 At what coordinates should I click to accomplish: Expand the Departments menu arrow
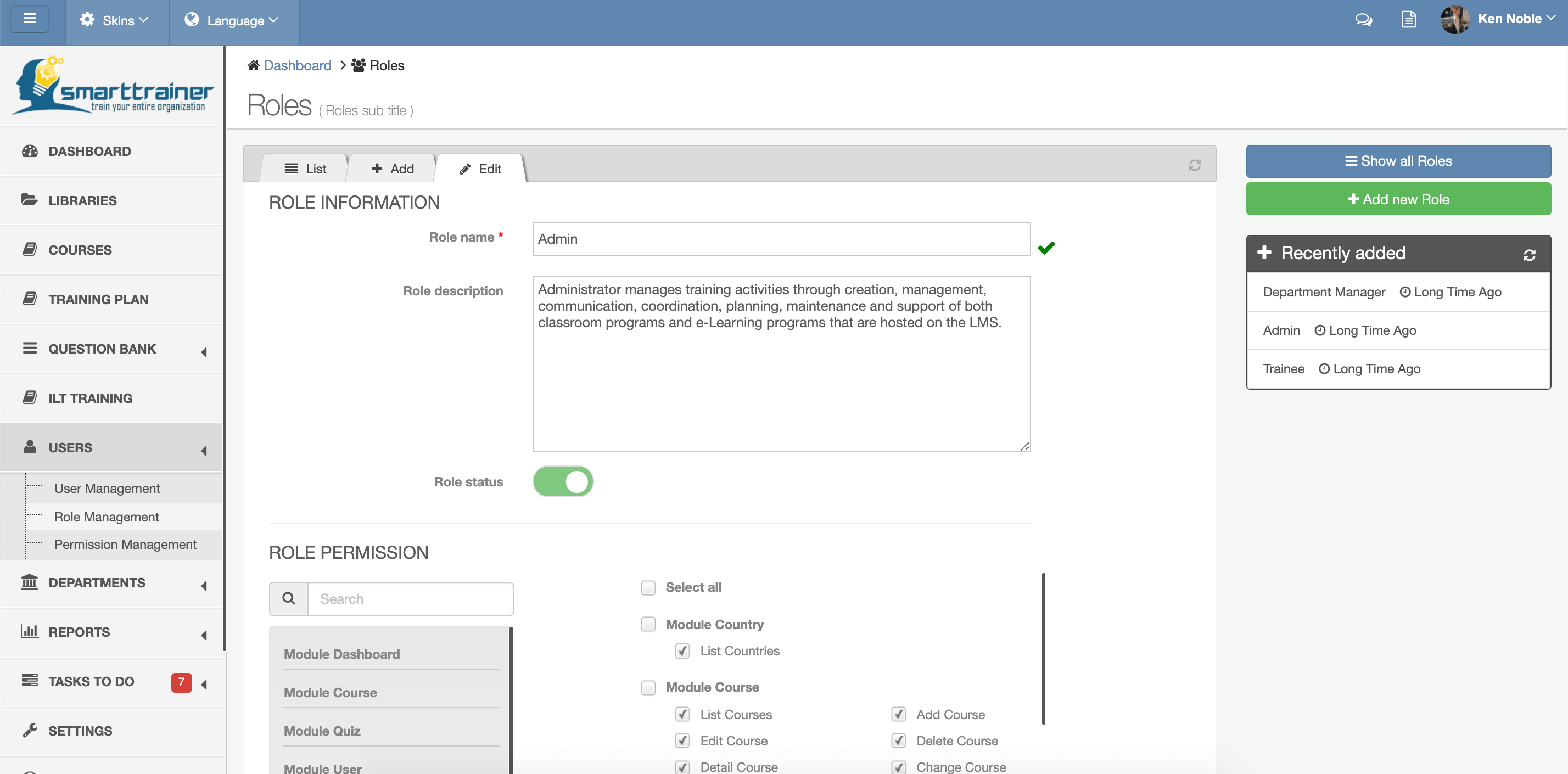tap(204, 585)
